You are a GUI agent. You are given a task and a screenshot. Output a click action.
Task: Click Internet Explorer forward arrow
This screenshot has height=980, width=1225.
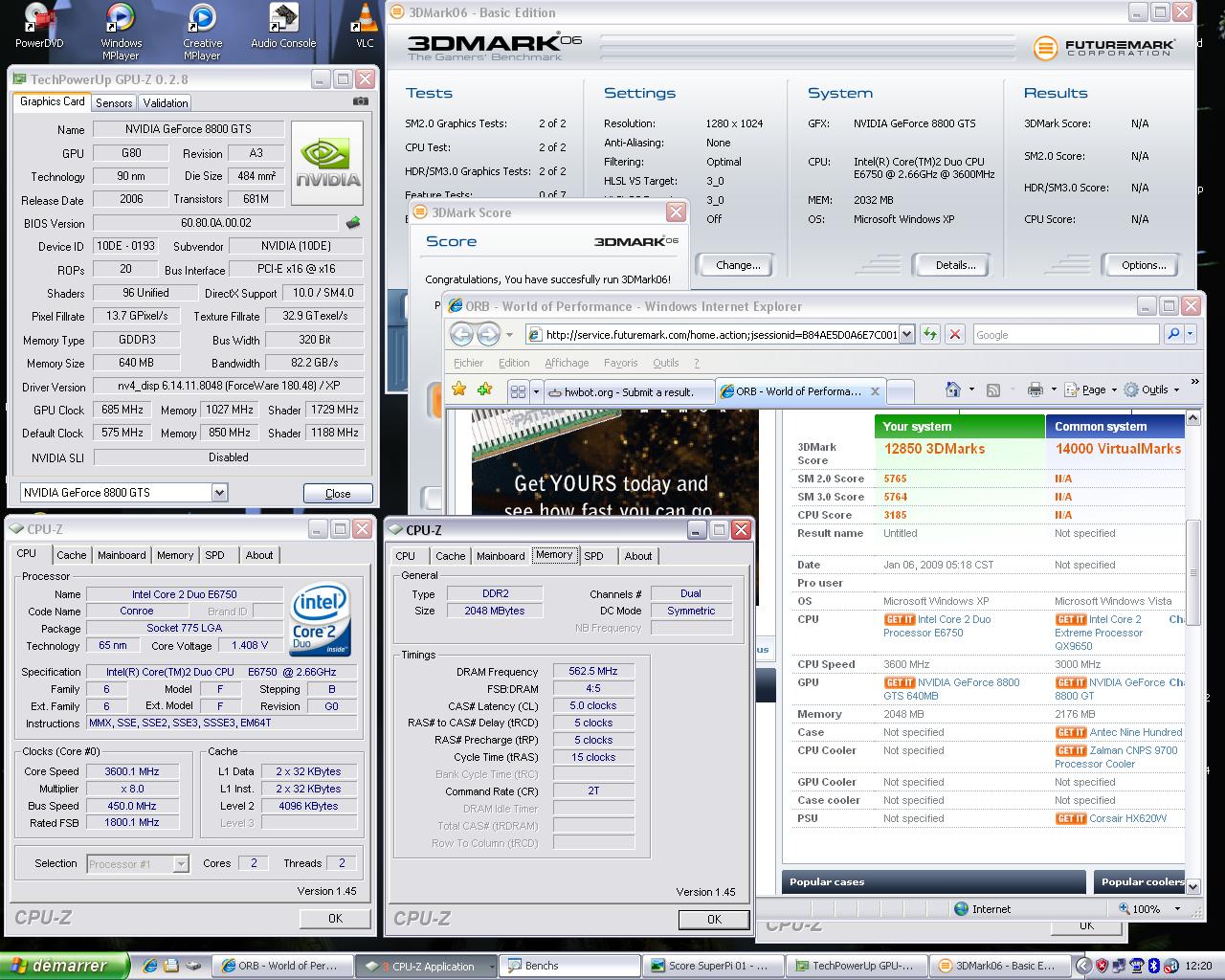488,334
